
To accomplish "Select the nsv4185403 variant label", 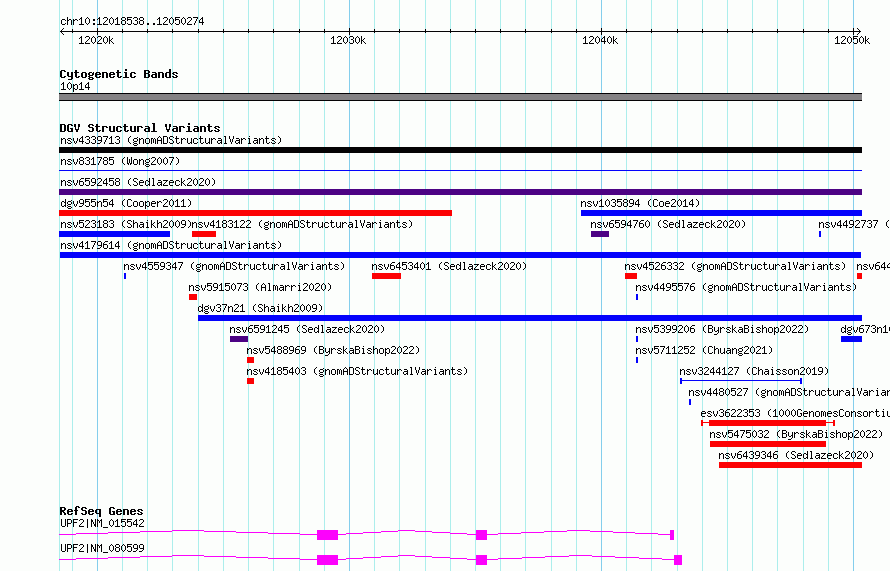I will click(357, 371).
